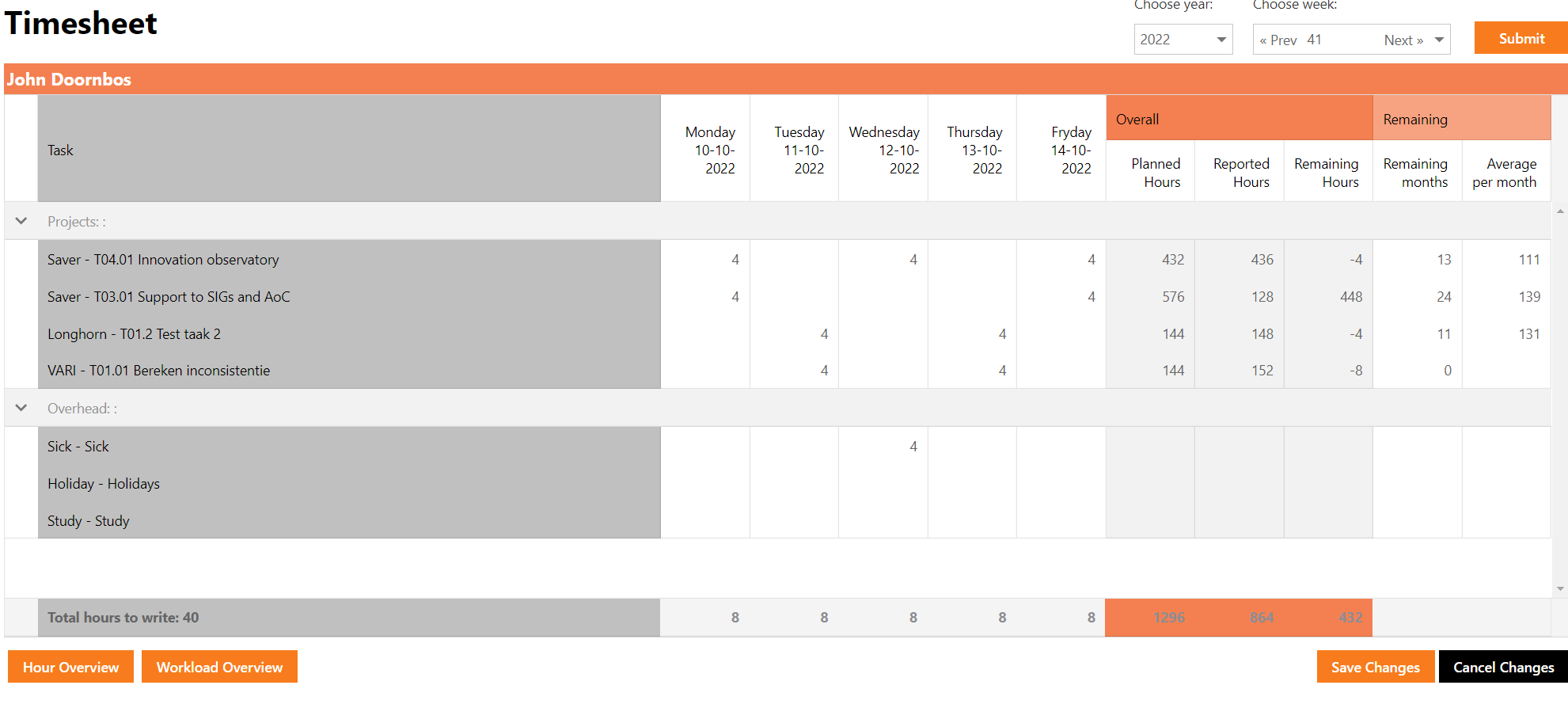Click task 'Saver - T03.01 Support to SIGs and AoC'
Viewport: 1568px width, 708px height.
tap(169, 296)
